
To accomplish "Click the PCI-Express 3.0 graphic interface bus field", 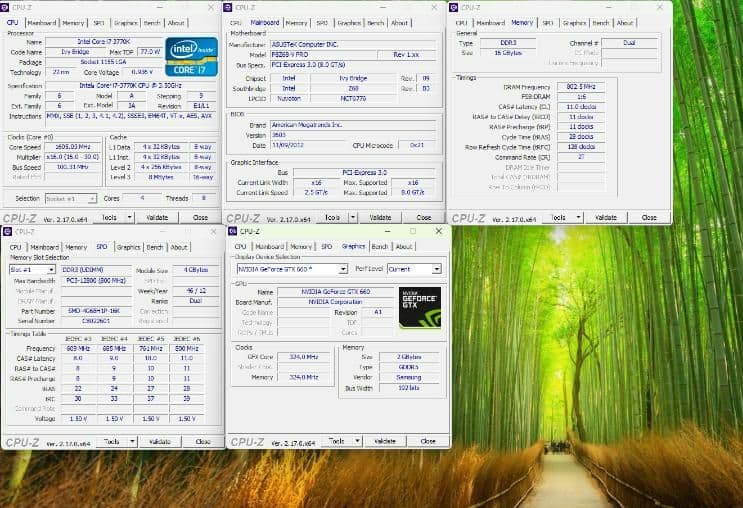I will (x=364, y=172).
